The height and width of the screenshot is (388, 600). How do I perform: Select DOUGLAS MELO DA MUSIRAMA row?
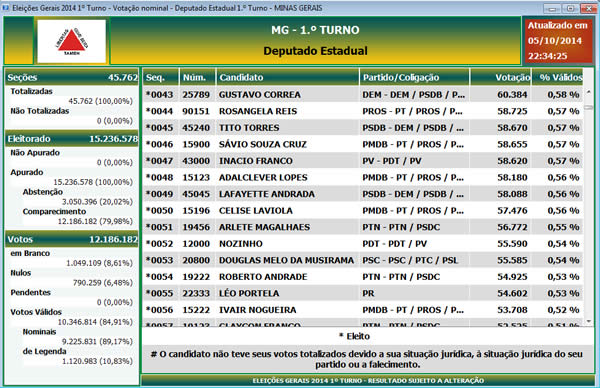pyautogui.click(x=363, y=260)
